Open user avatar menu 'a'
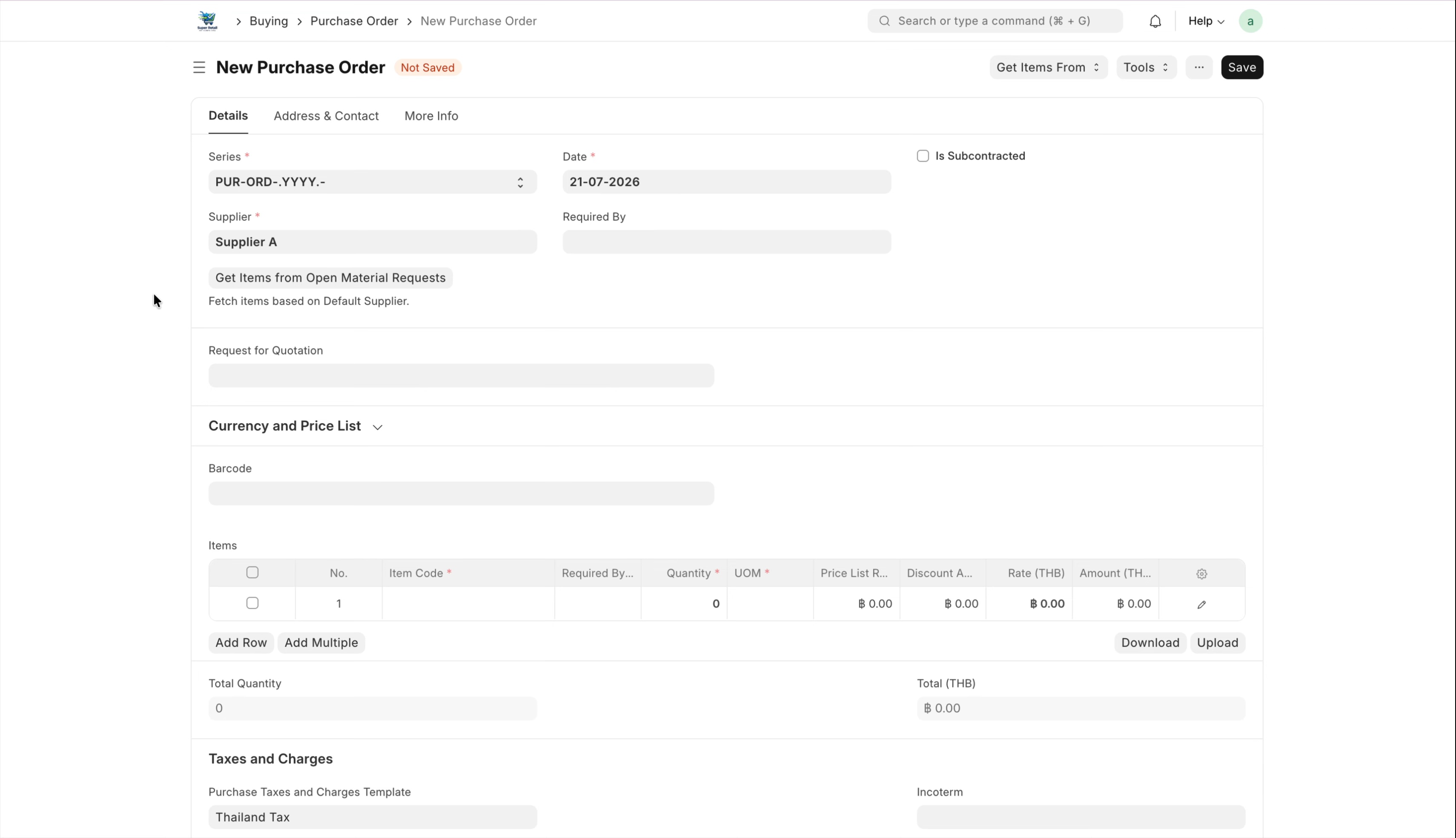 (x=1250, y=21)
